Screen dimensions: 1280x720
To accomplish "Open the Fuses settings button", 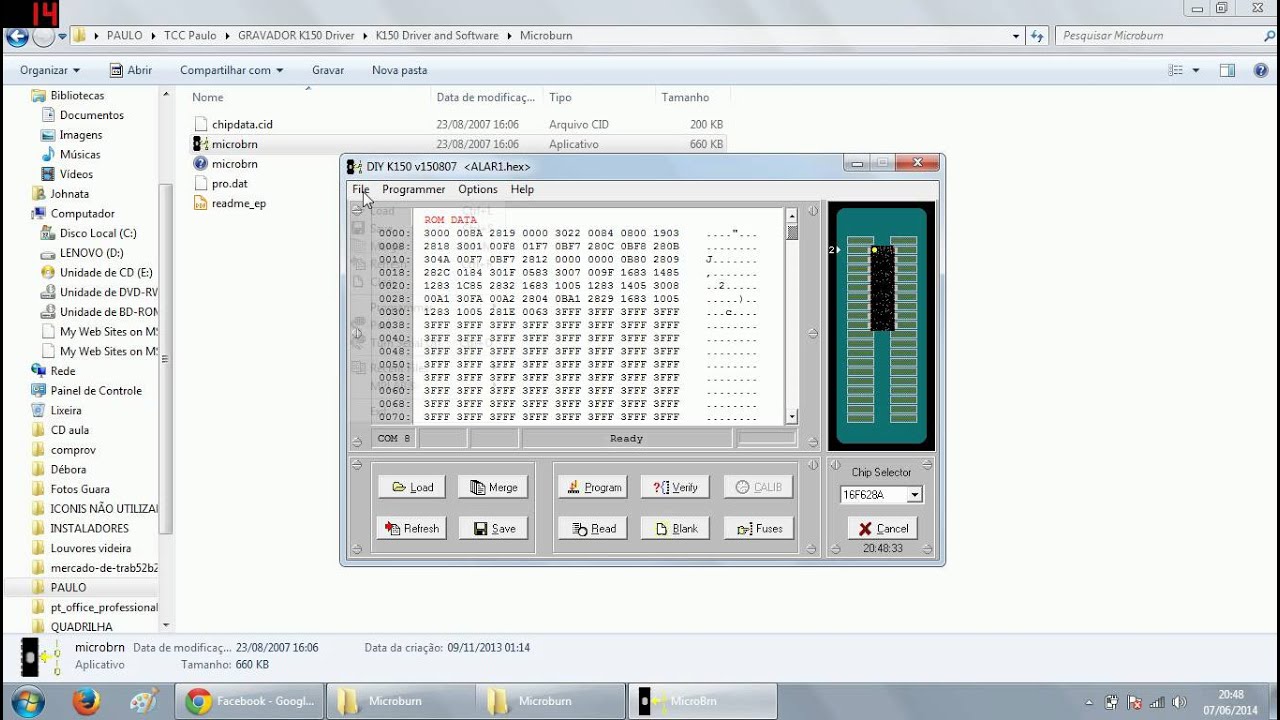I will pyautogui.click(x=759, y=528).
